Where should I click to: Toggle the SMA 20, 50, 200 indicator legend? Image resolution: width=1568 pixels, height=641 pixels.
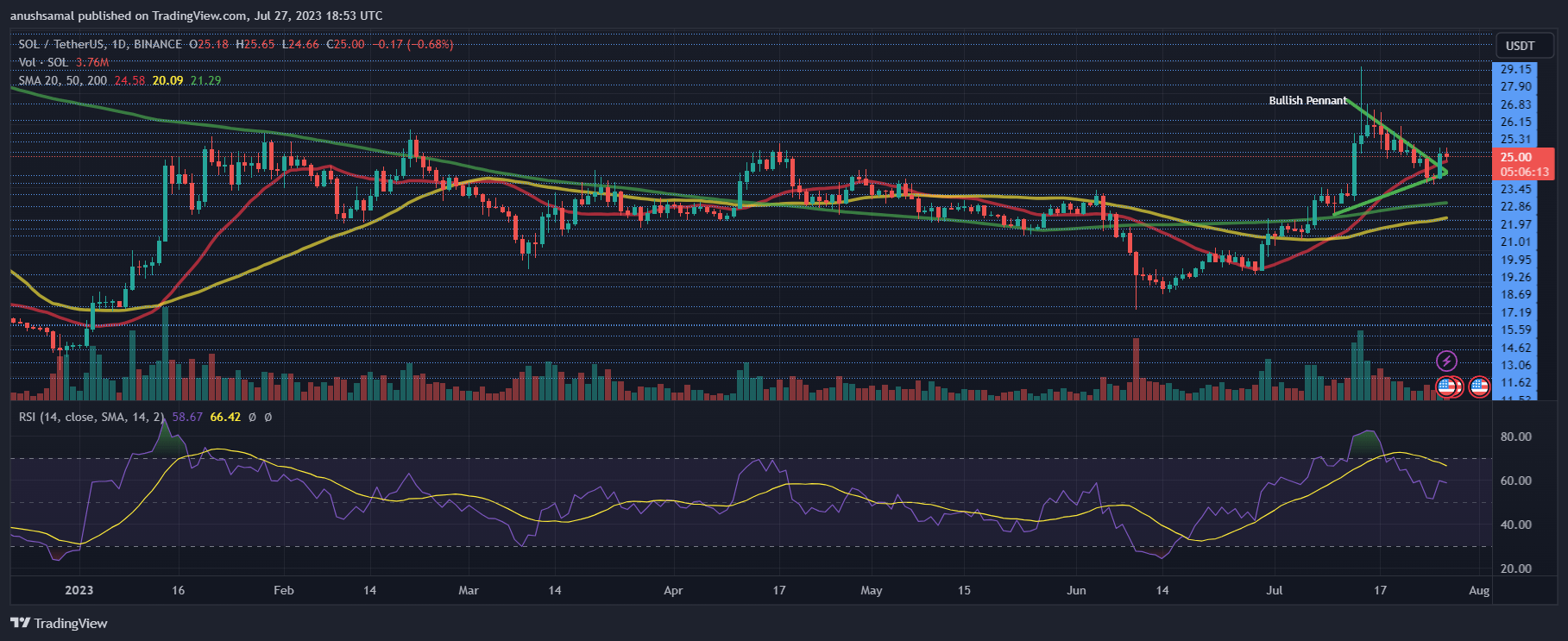[63, 80]
